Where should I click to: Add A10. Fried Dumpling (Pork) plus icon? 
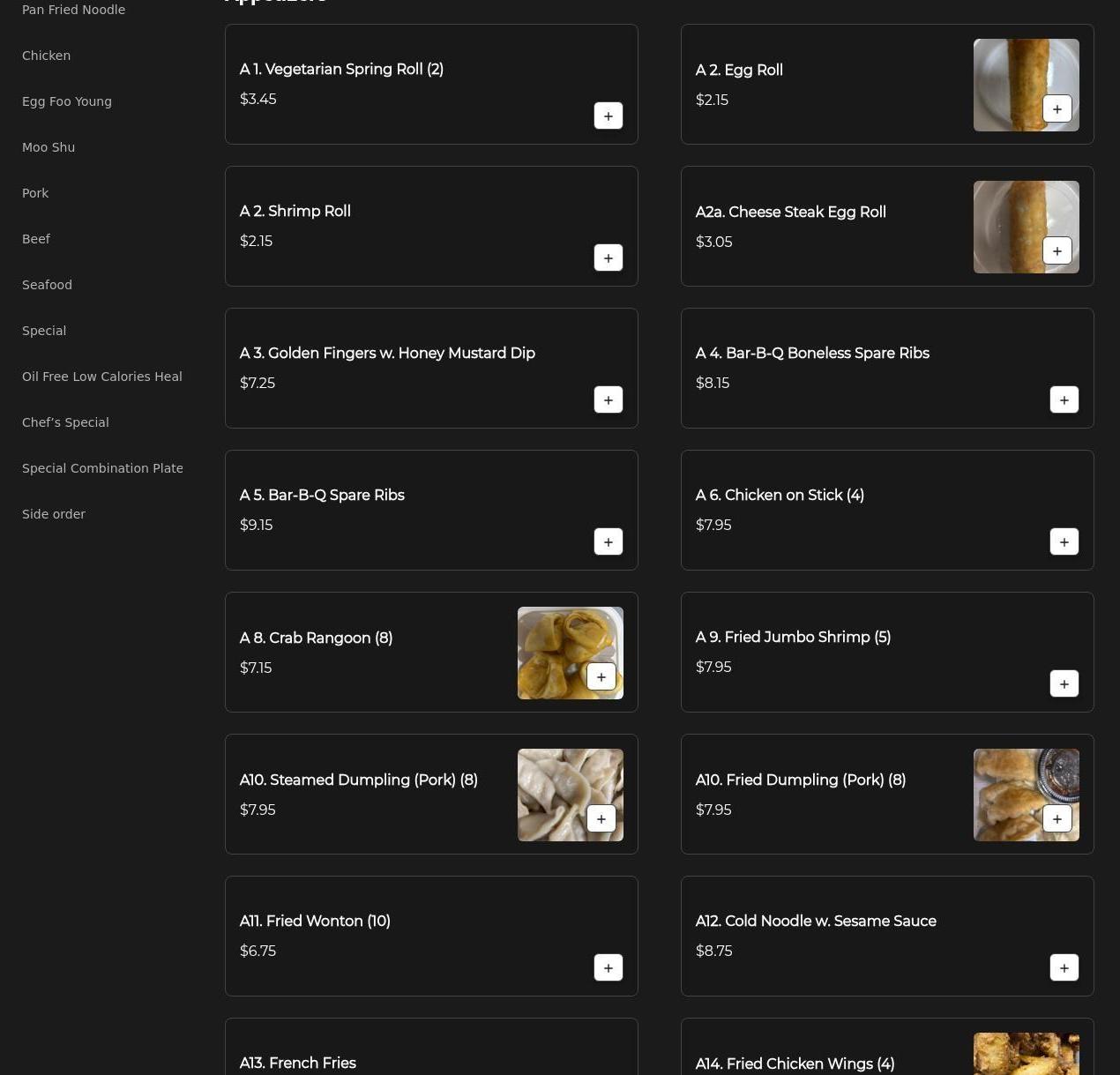pyautogui.click(x=1057, y=819)
